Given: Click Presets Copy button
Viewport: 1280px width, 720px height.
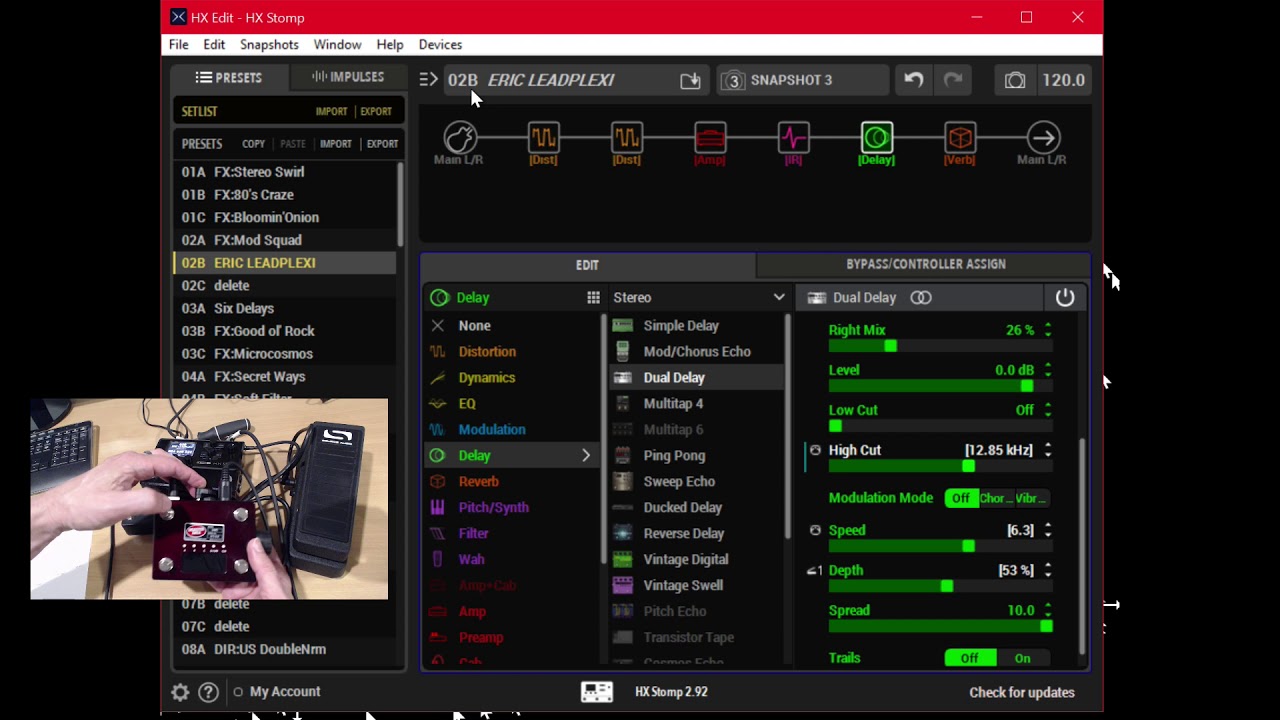Looking at the screenshot, I should (254, 144).
